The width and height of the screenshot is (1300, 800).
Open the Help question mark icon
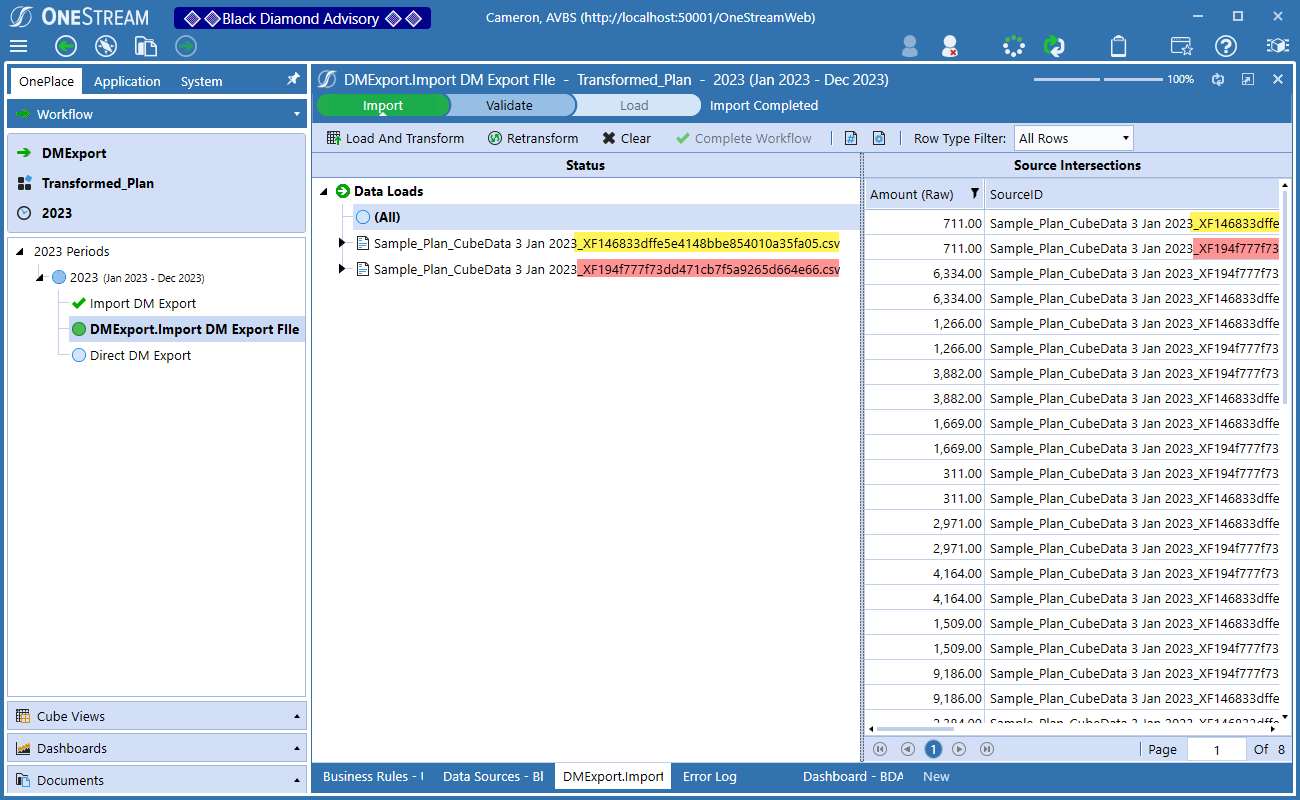(x=1226, y=46)
